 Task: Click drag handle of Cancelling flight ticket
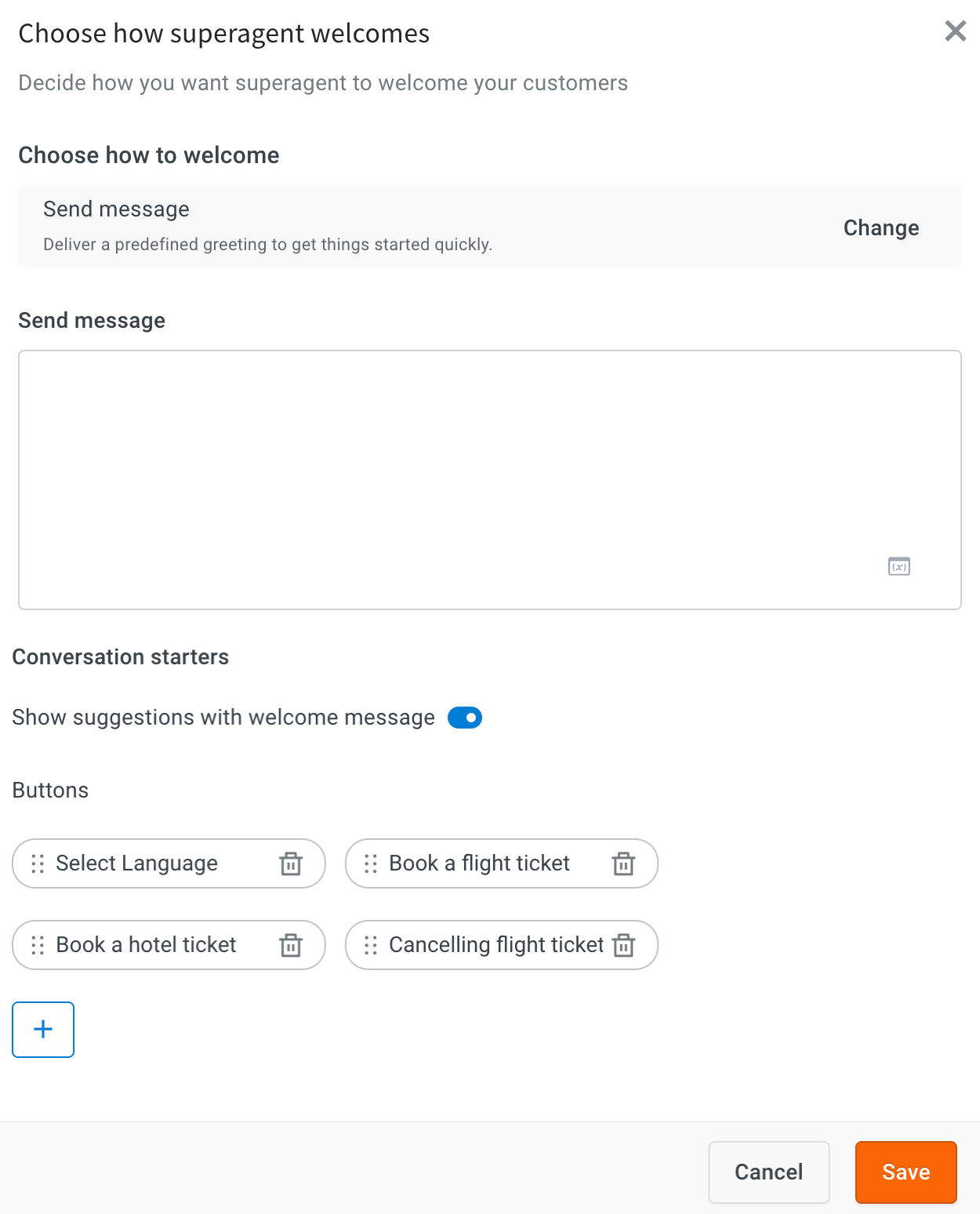pyautogui.click(x=371, y=945)
